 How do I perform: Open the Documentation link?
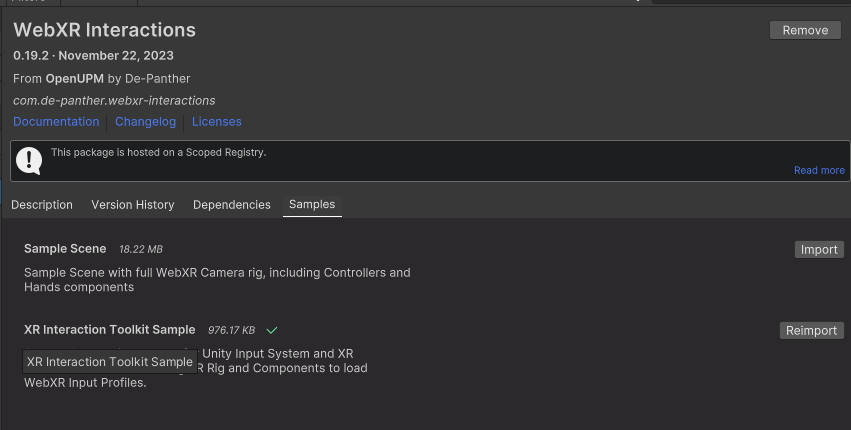tap(56, 122)
